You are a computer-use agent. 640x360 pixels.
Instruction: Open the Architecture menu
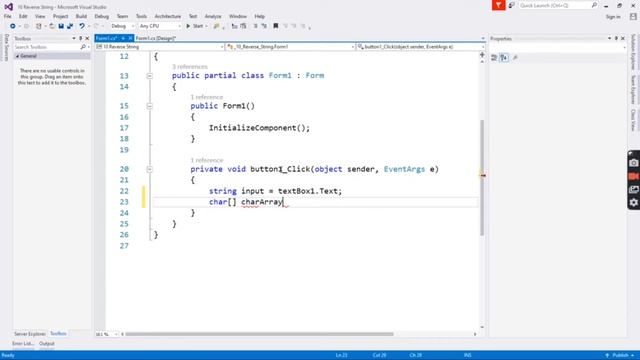[x=168, y=16]
